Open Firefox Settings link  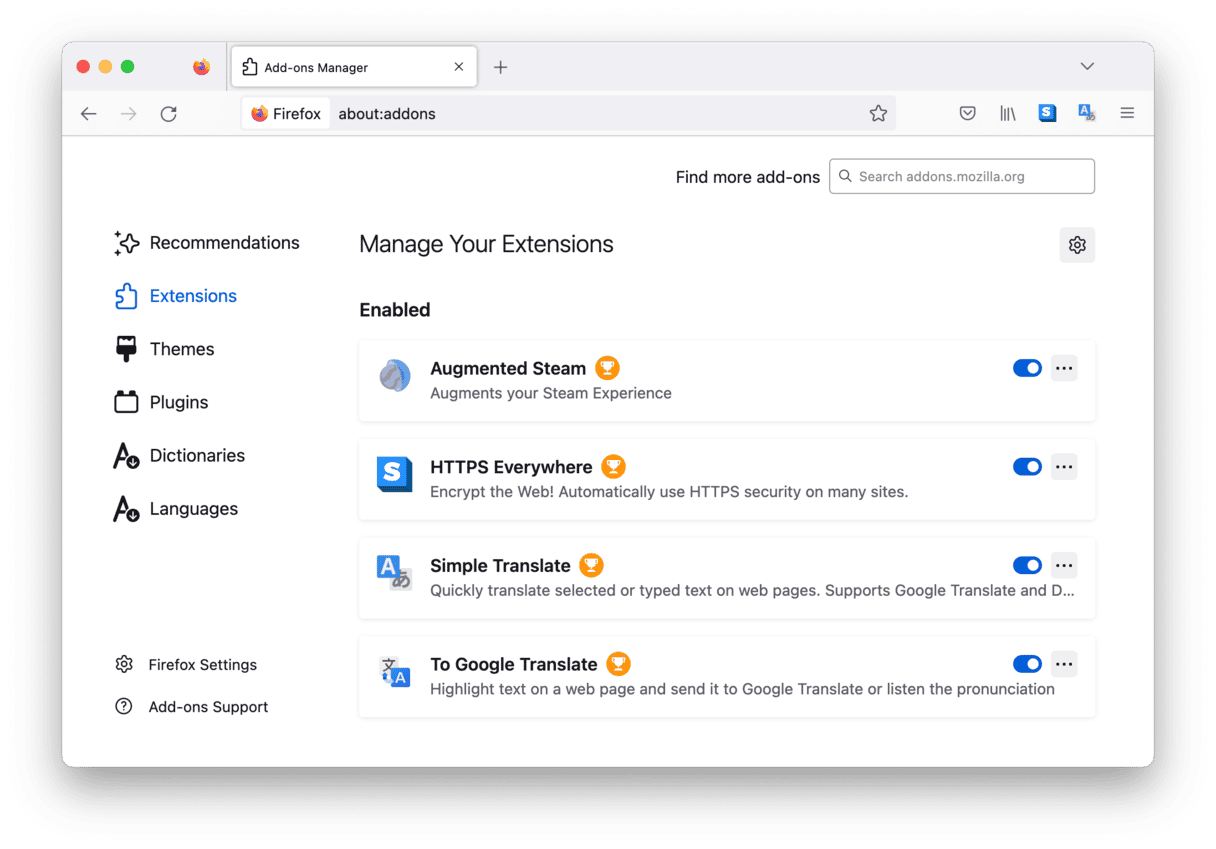187,665
